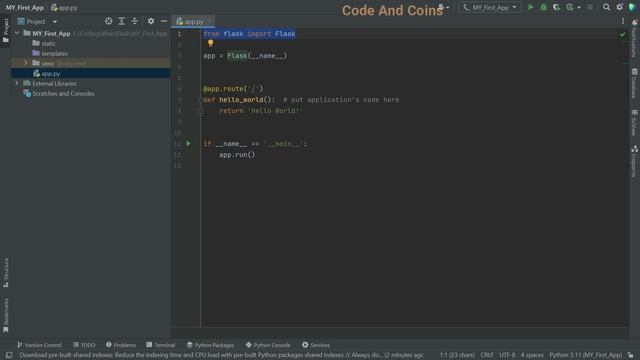
Task: Change UTF-8 file encoding
Action: pos(507,355)
